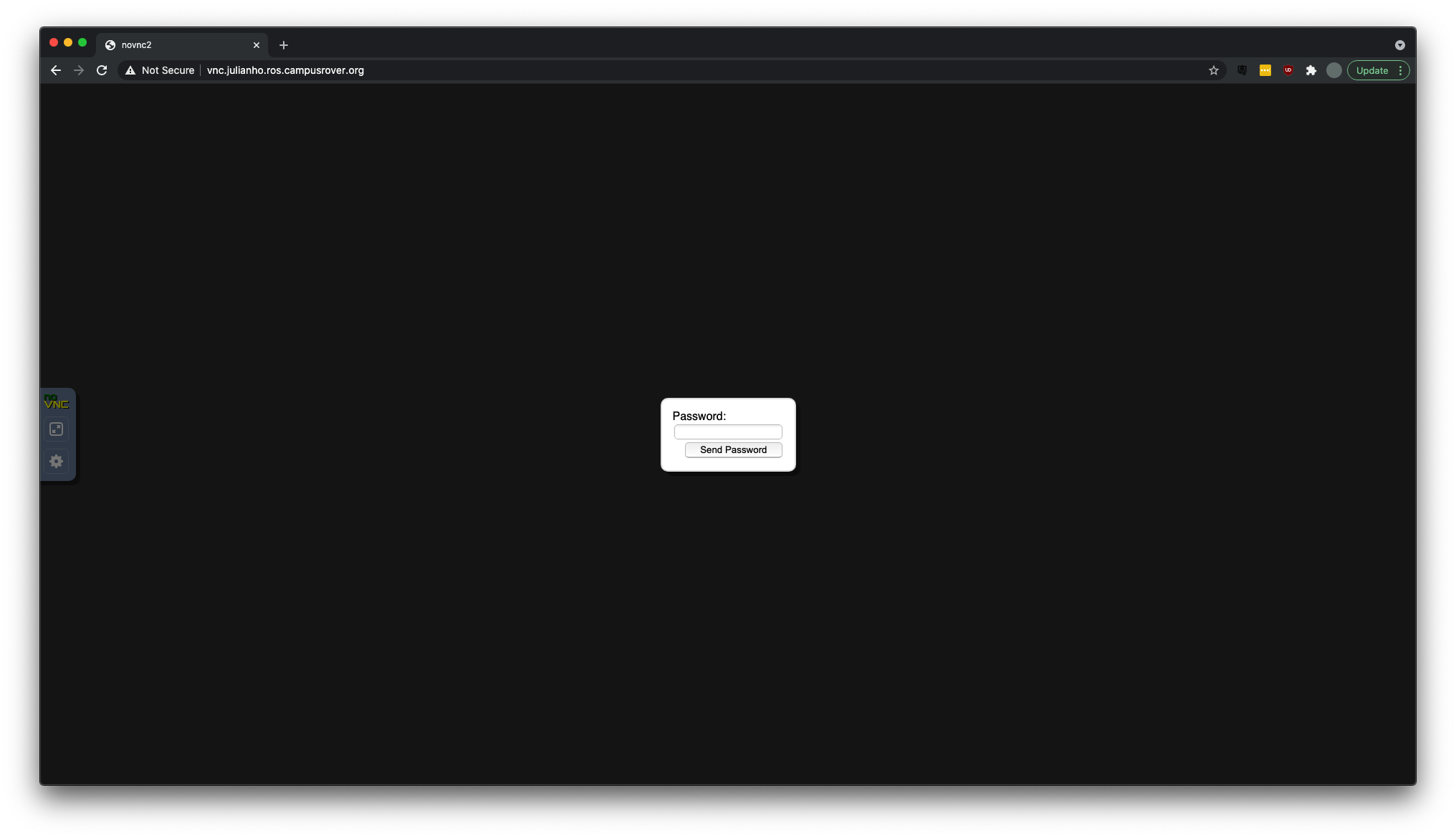The height and width of the screenshot is (838, 1456).
Task: Click the page refresh icon
Action: tap(102, 70)
